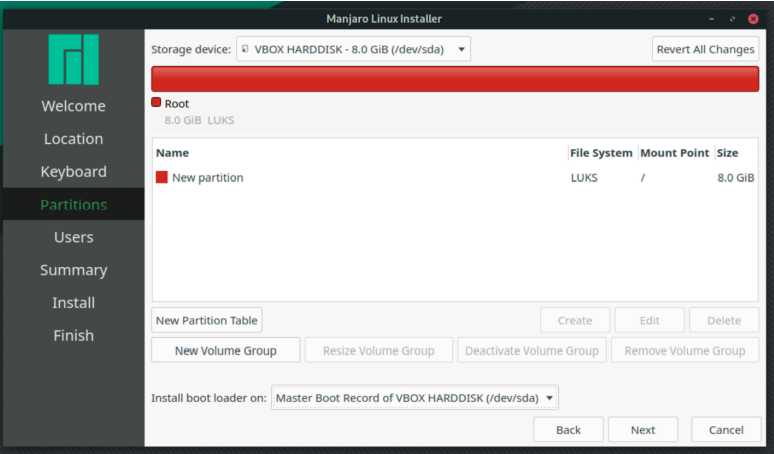Image resolution: width=774 pixels, height=454 pixels.
Task: Proceed with the Next button
Action: pyautogui.click(x=643, y=430)
